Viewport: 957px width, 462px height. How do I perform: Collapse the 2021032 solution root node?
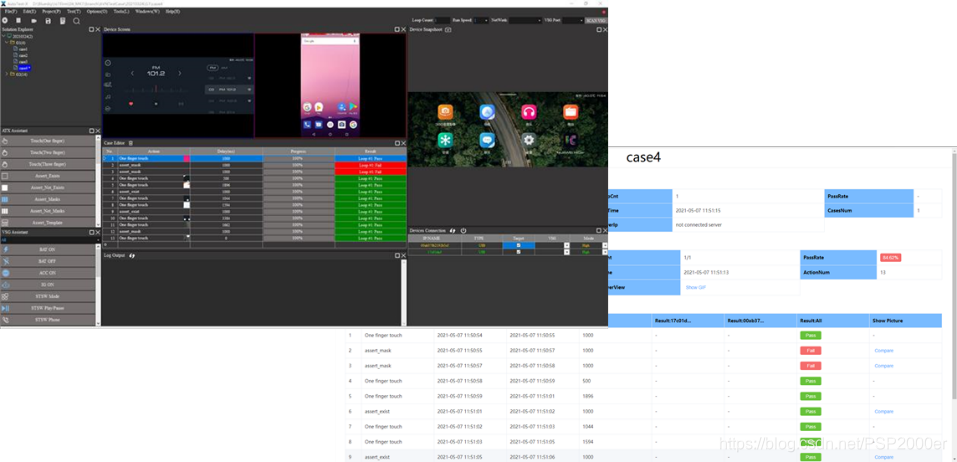3,37
